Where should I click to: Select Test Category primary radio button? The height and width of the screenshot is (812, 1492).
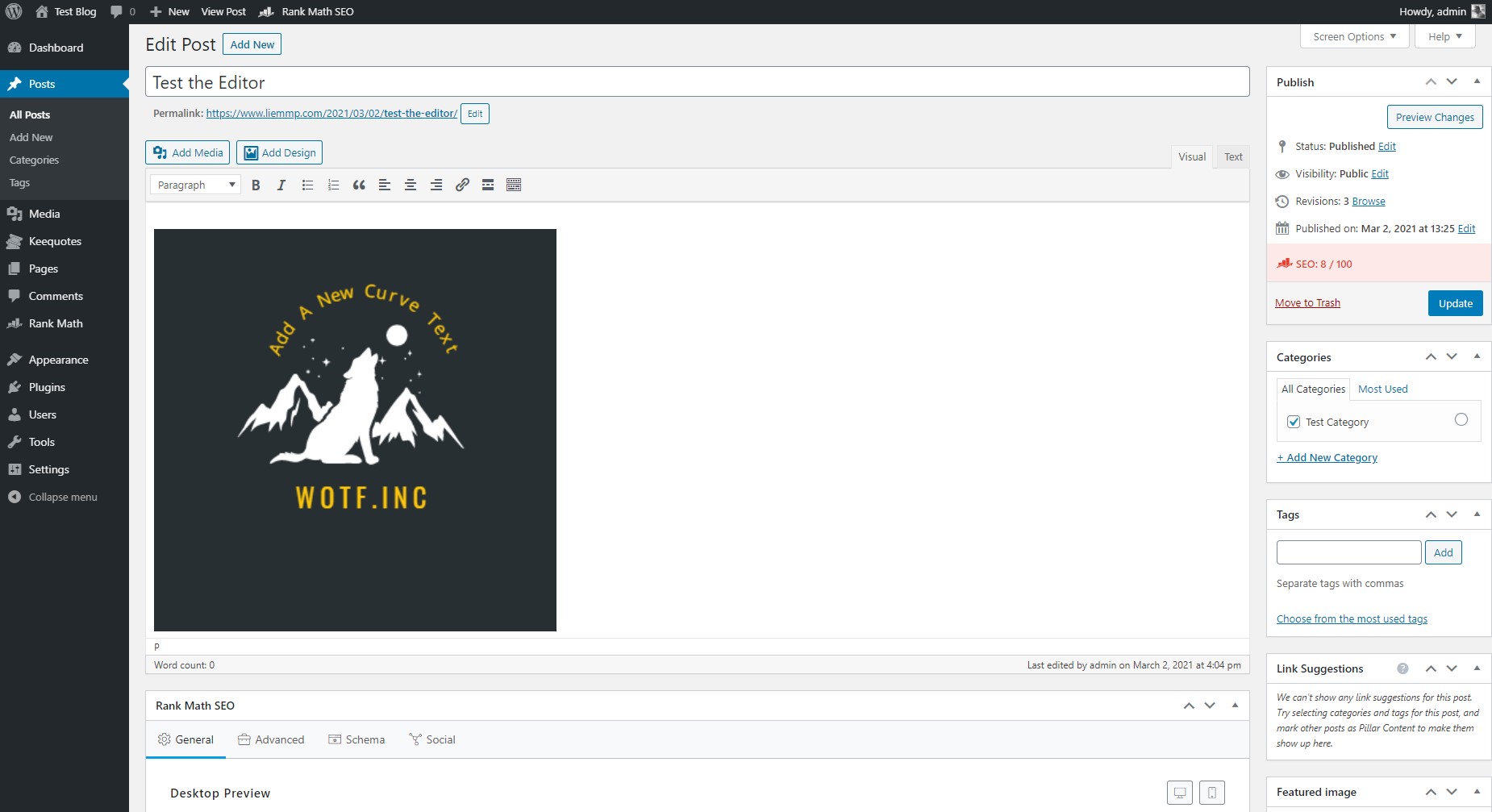click(x=1461, y=419)
